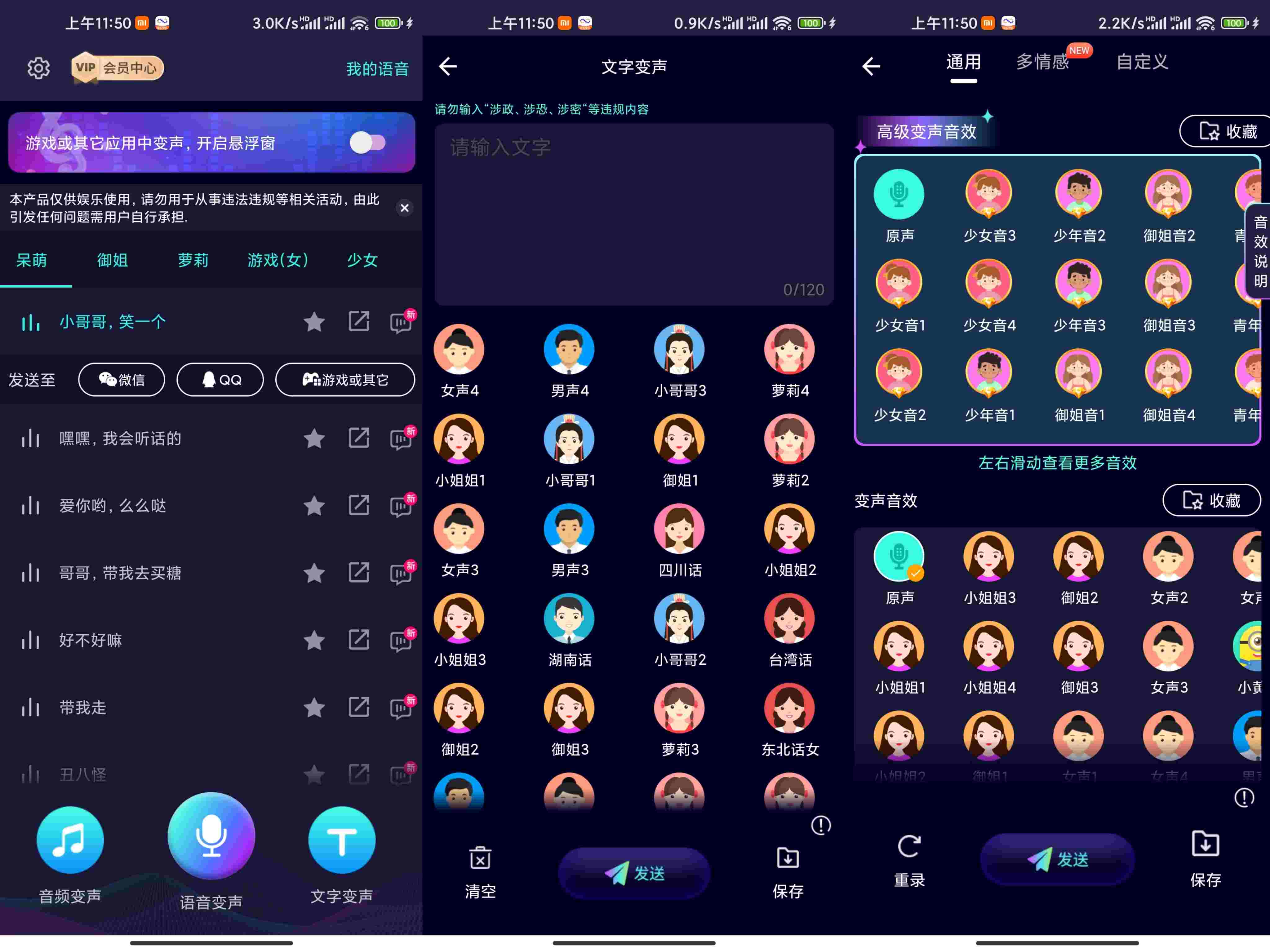The width and height of the screenshot is (1270, 952).
Task: Favorite the 爱你哟，么么哒 clip
Action: tap(314, 506)
